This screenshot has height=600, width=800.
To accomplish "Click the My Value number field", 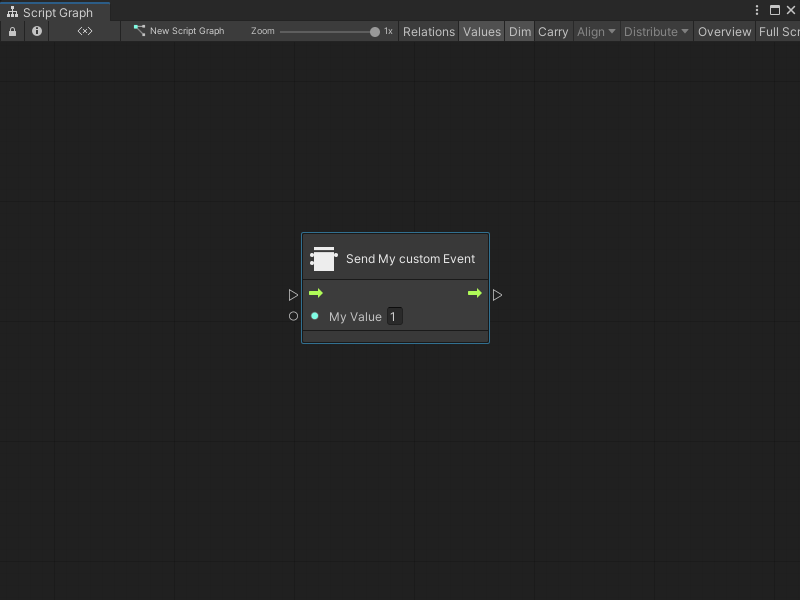I will [394, 317].
